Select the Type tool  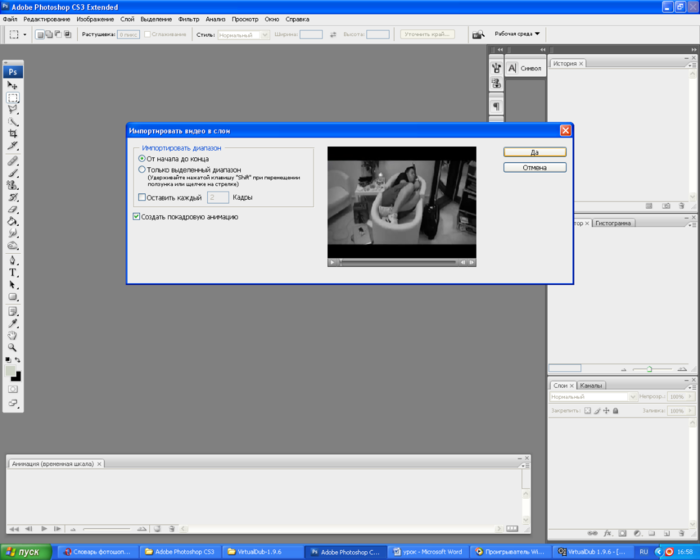tap(12, 272)
